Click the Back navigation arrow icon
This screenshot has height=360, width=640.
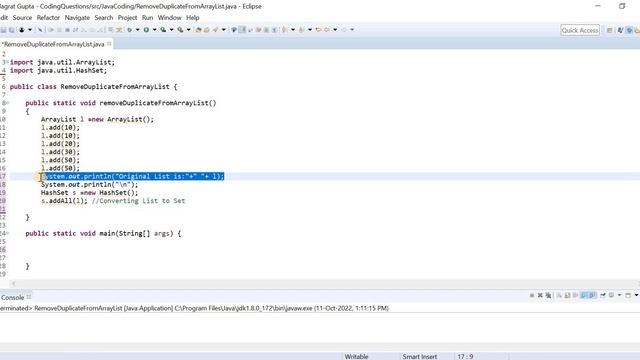[x=327, y=30]
